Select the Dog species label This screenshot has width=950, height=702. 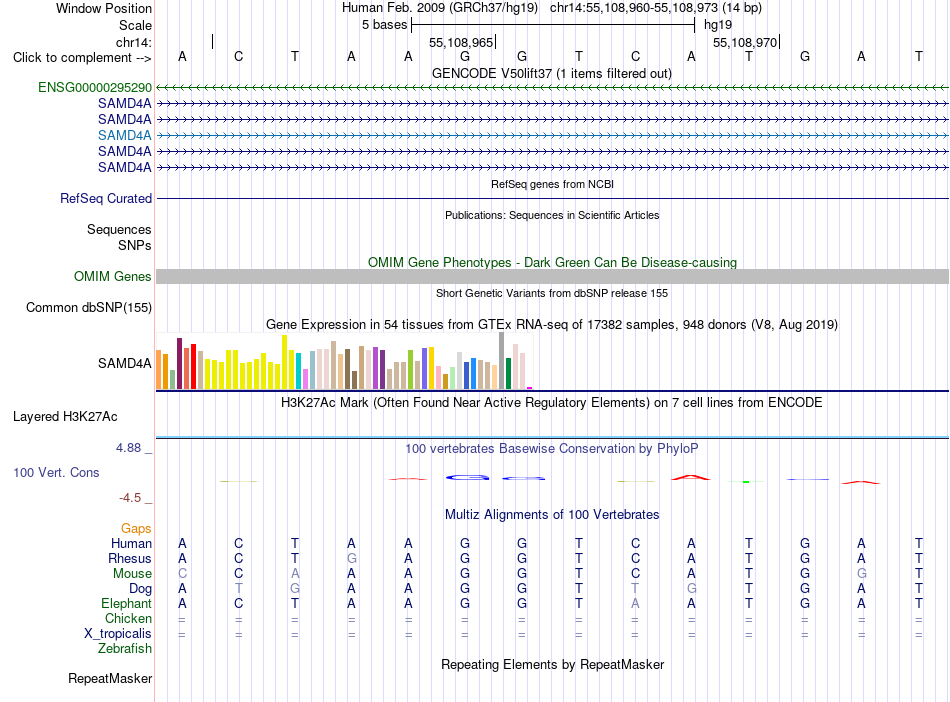[x=140, y=589]
